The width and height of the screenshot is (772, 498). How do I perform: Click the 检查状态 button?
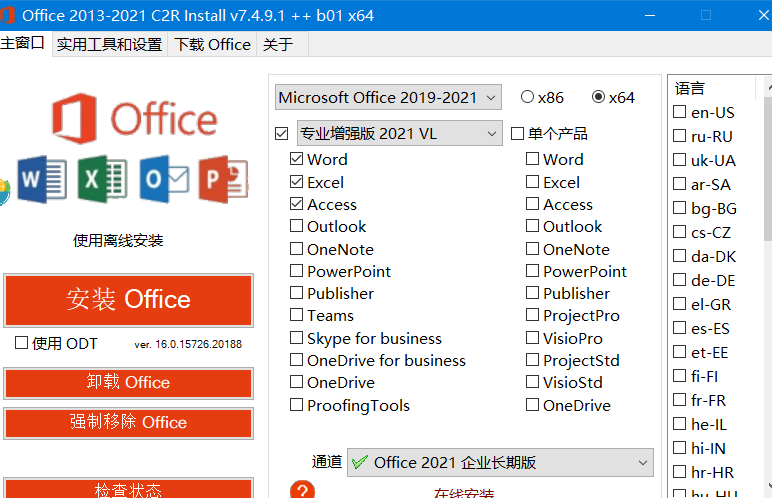point(129,489)
